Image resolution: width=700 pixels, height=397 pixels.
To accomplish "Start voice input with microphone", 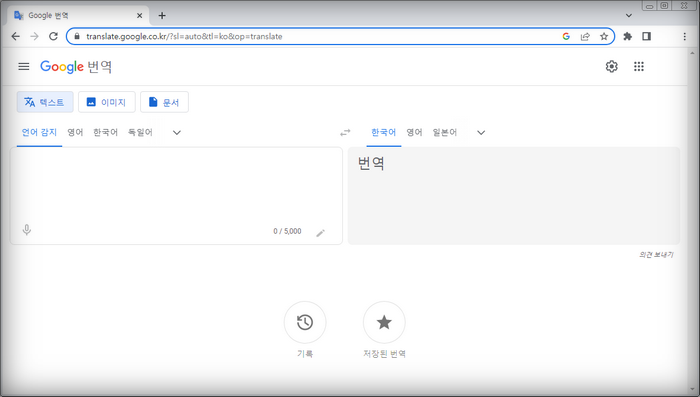I will click(x=27, y=230).
